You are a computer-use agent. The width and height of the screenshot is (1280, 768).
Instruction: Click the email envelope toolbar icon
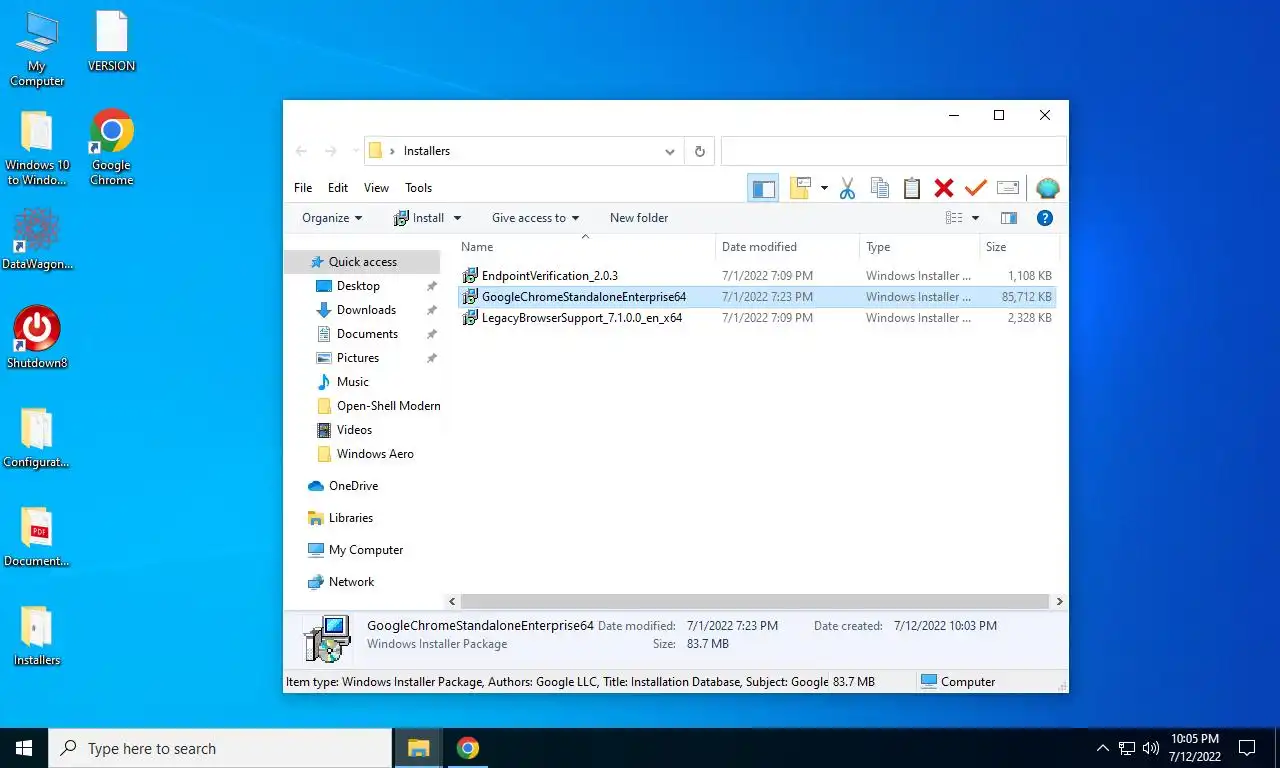1008,188
